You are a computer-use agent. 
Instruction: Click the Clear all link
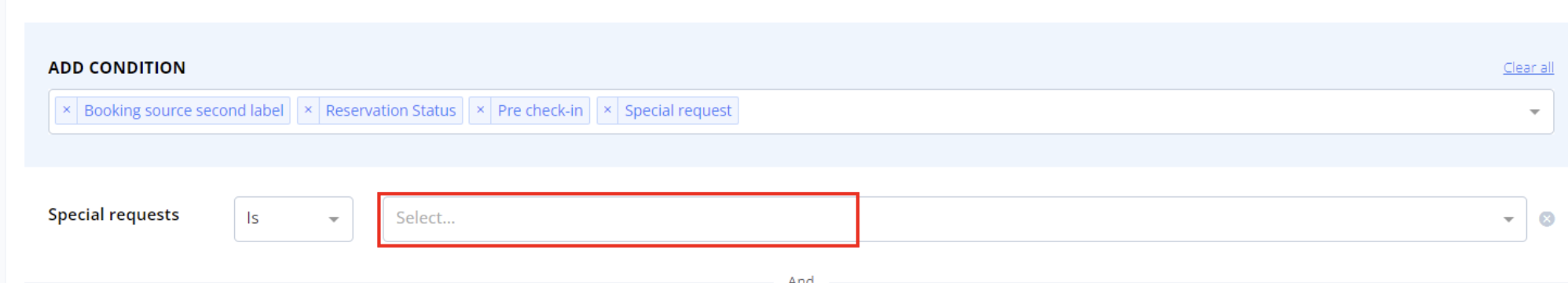[x=1528, y=68]
